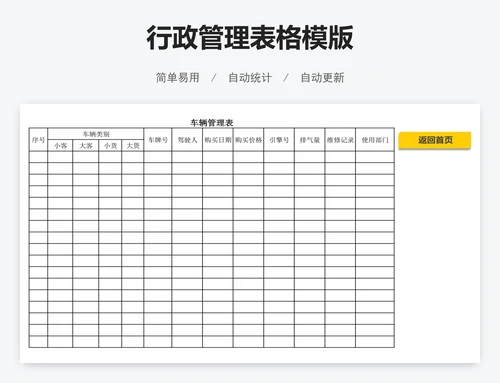This screenshot has width=500, height=383.
Task: Select the 车牌号 header cell
Action: tap(158, 140)
